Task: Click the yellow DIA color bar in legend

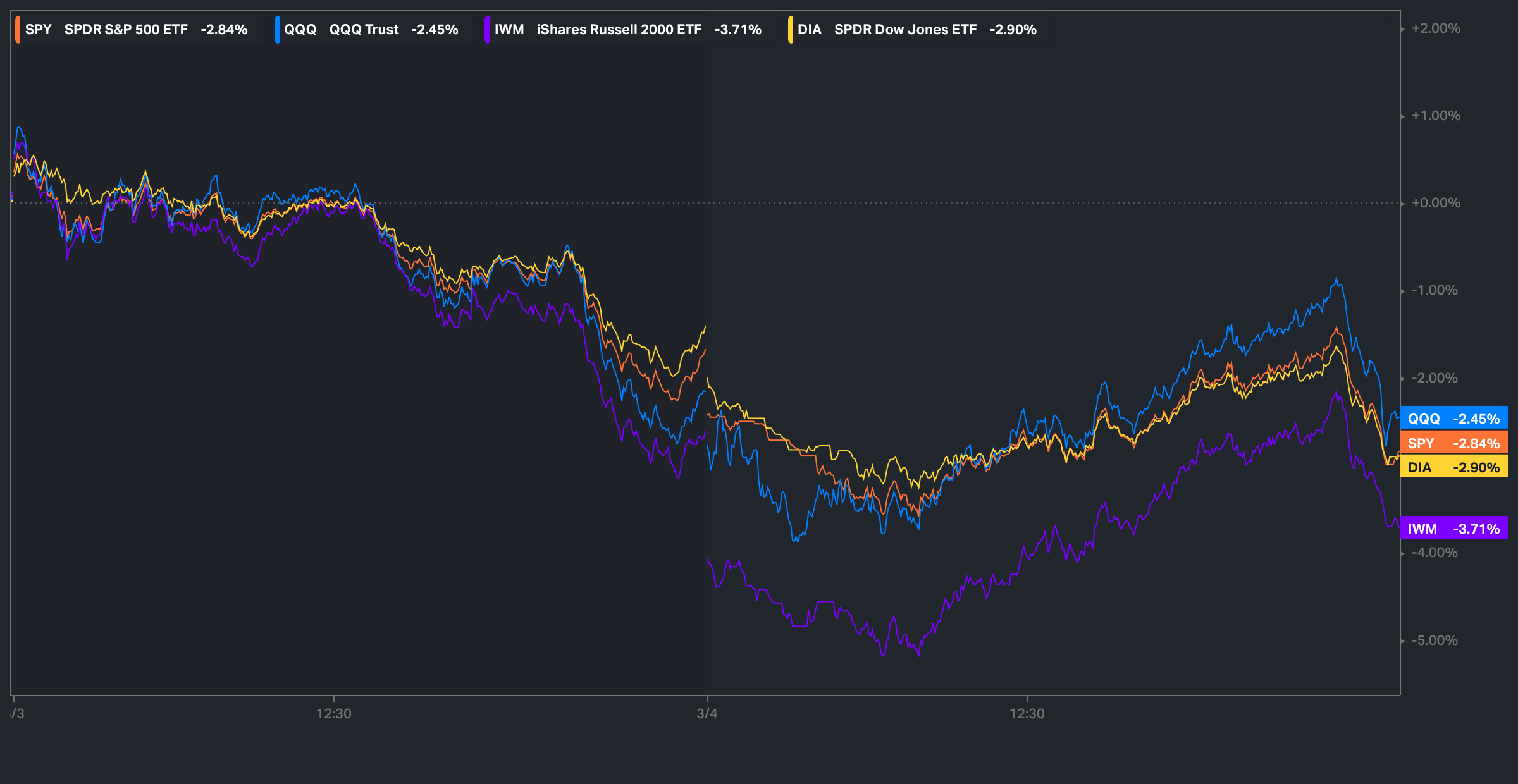Action: point(791,30)
